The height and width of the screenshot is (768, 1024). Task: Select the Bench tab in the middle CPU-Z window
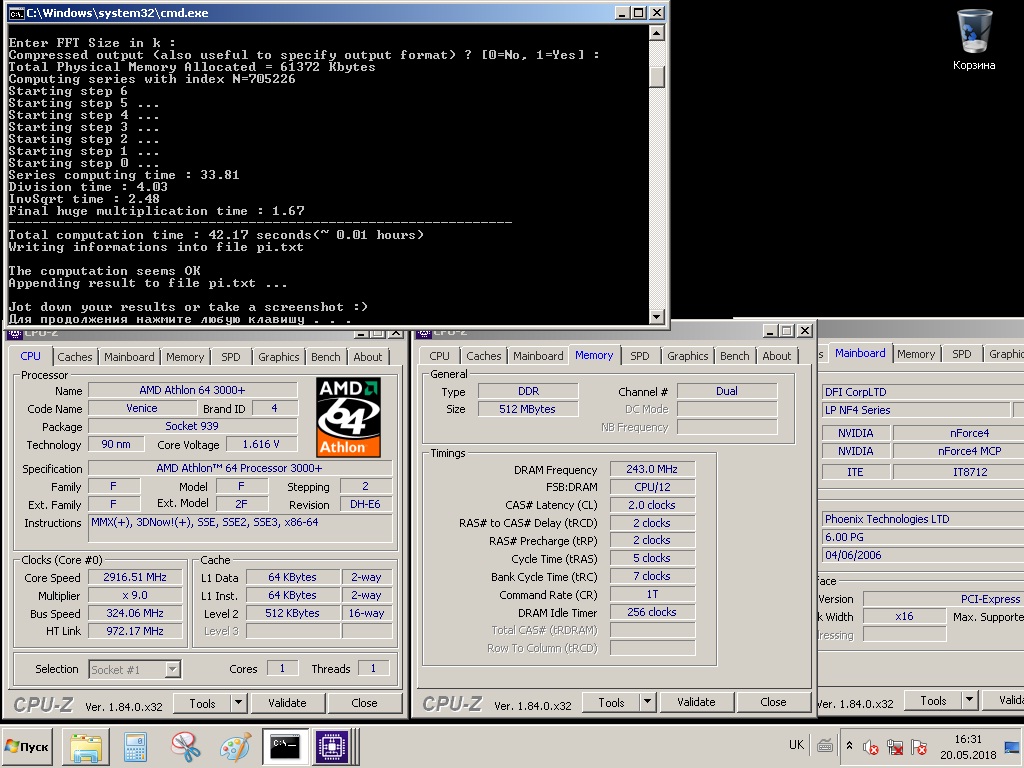coord(734,356)
